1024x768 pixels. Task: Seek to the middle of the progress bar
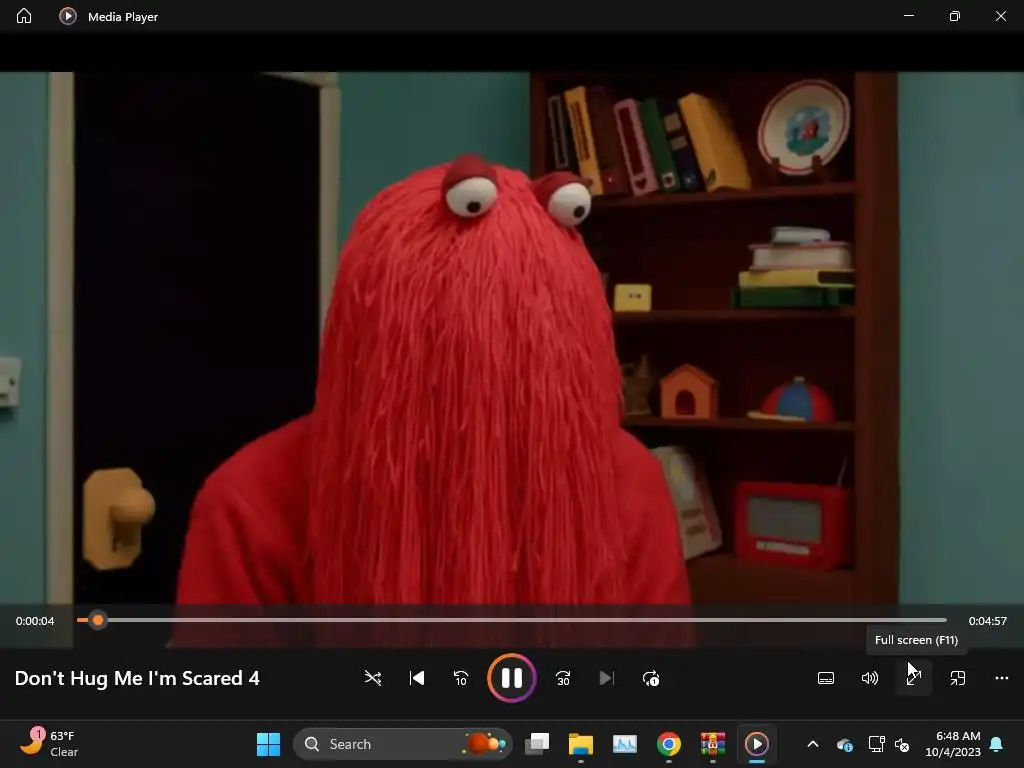pyautogui.click(x=511, y=620)
